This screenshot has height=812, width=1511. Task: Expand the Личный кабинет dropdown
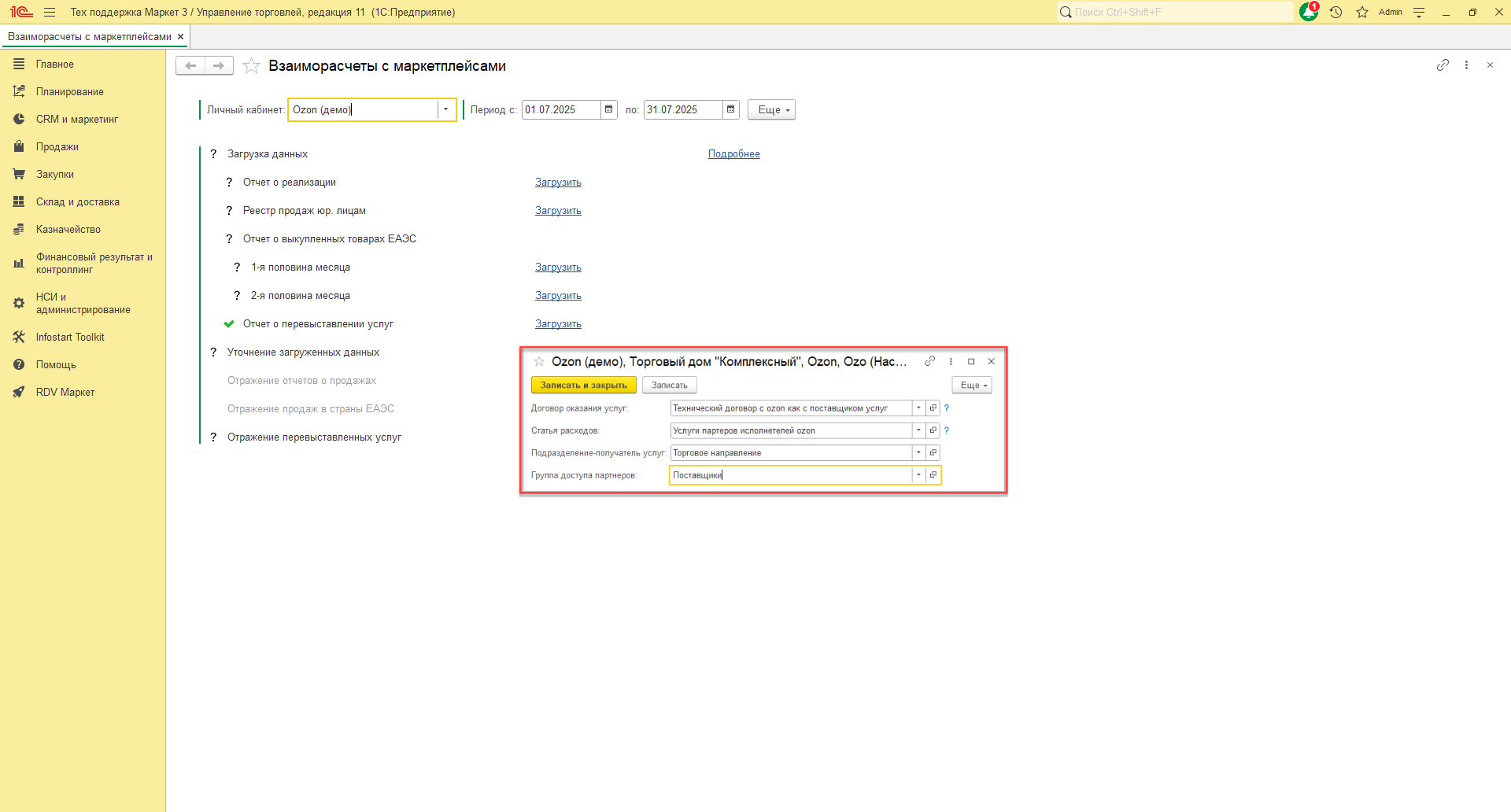(445, 110)
